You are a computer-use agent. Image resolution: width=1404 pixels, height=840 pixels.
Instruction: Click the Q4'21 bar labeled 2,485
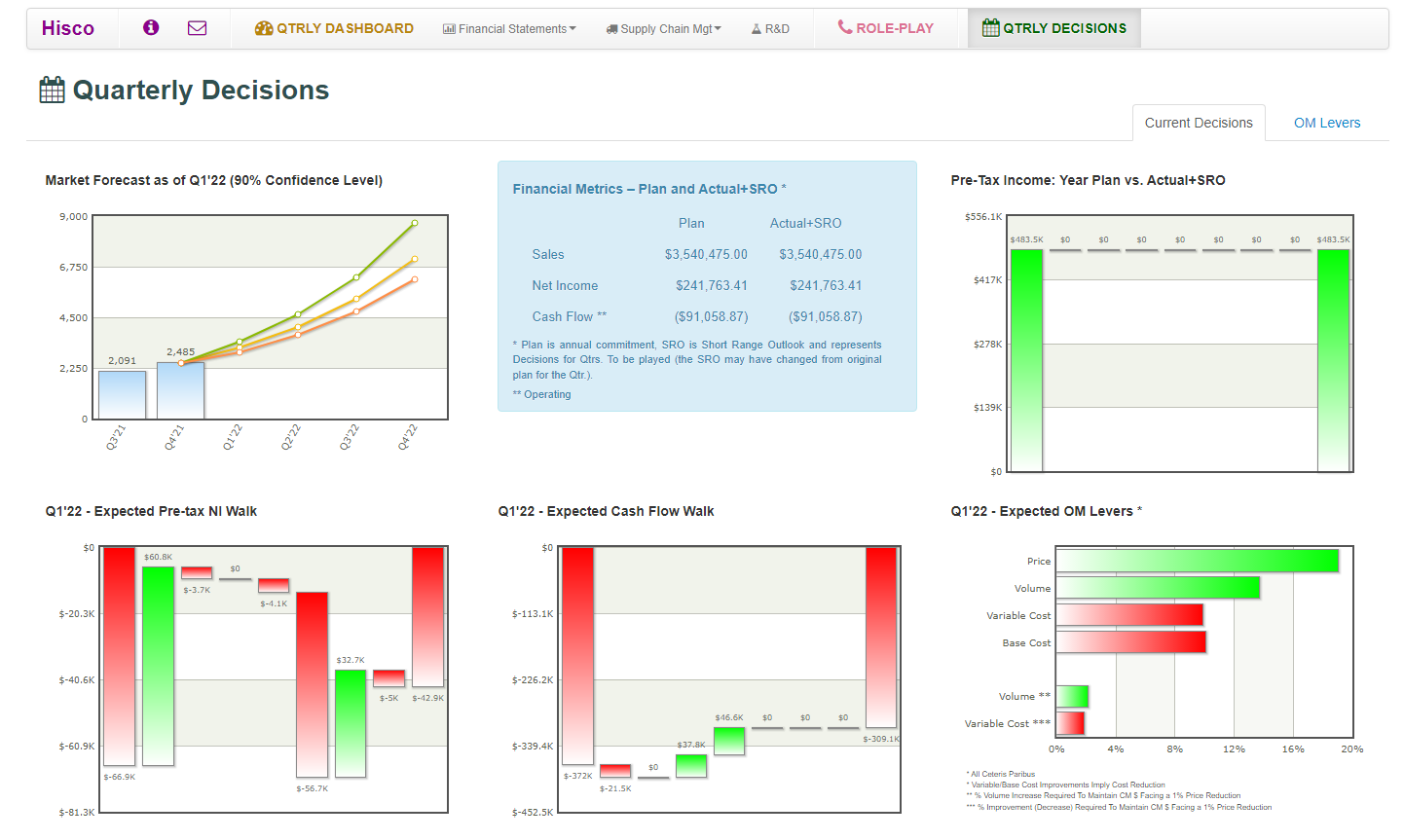[180, 390]
